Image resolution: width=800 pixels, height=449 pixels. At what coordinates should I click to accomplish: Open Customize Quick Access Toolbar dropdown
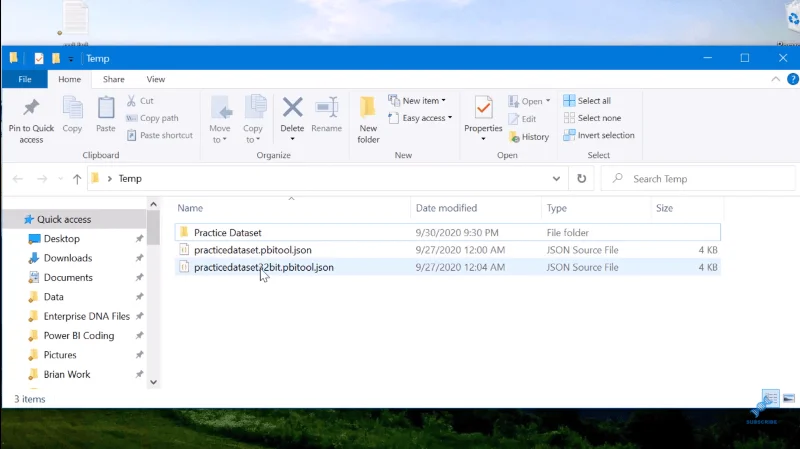[70, 59]
